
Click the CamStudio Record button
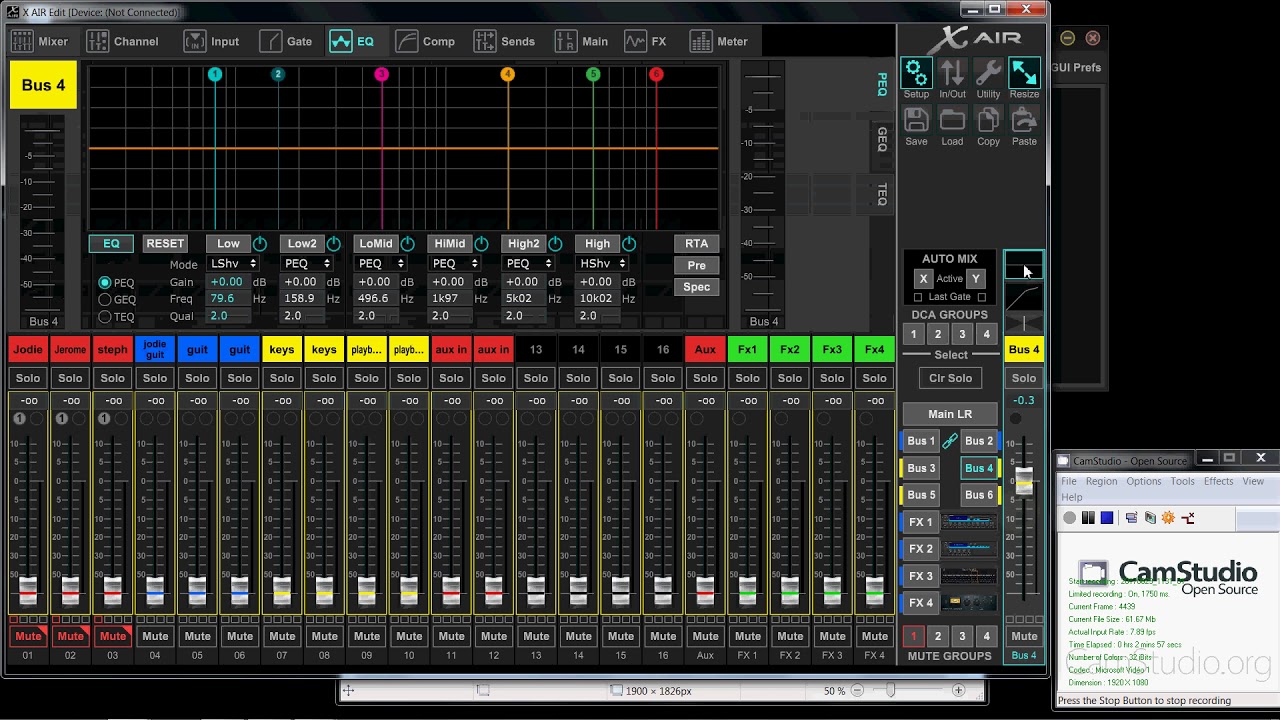(1070, 518)
